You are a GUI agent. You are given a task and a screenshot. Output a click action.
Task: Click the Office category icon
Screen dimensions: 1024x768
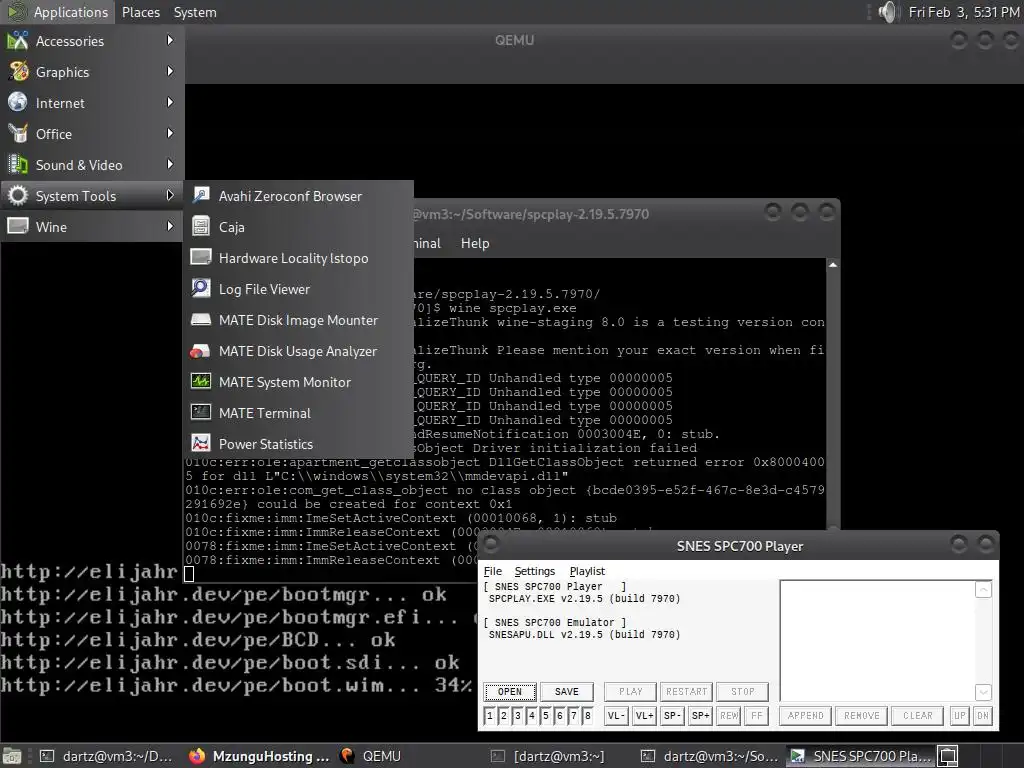[x=18, y=134]
